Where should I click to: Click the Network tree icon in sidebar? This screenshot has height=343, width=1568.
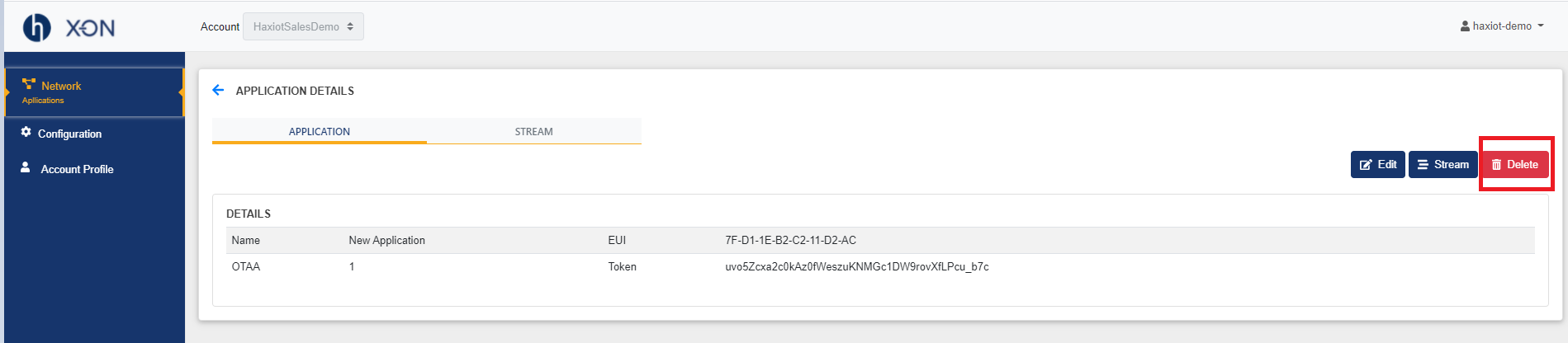(x=29, y=84)
